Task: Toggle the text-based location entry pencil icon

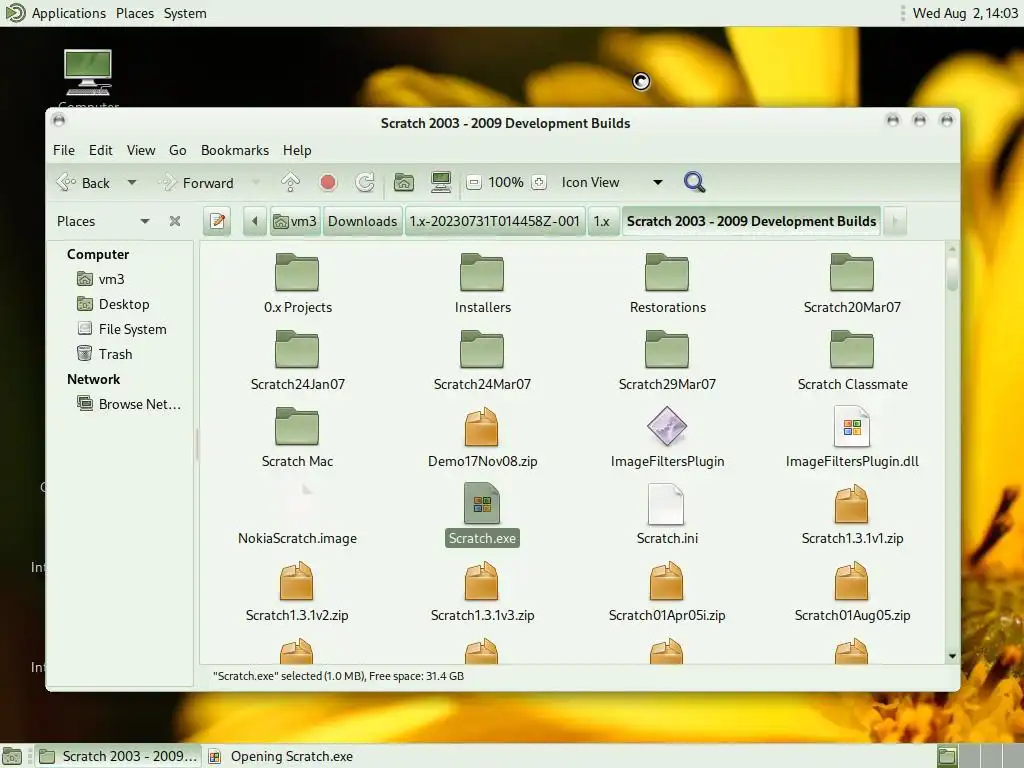Action: [x=217, y=221]
